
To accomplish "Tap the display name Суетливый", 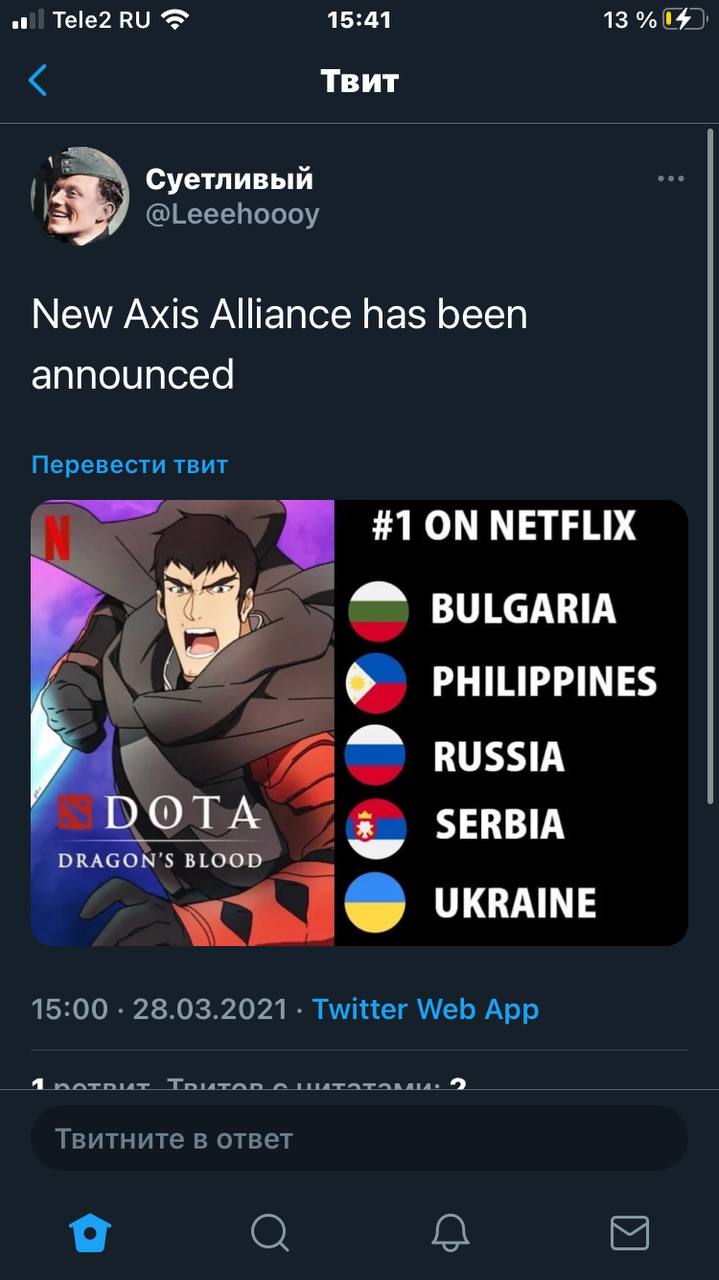I will 229,179.
